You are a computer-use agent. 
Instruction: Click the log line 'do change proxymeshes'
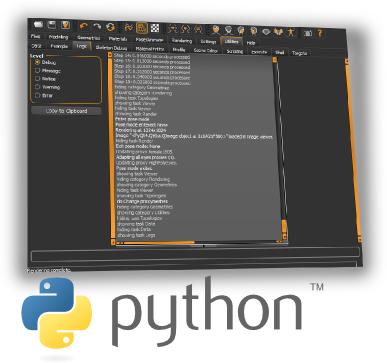click(x=142, y=201)
